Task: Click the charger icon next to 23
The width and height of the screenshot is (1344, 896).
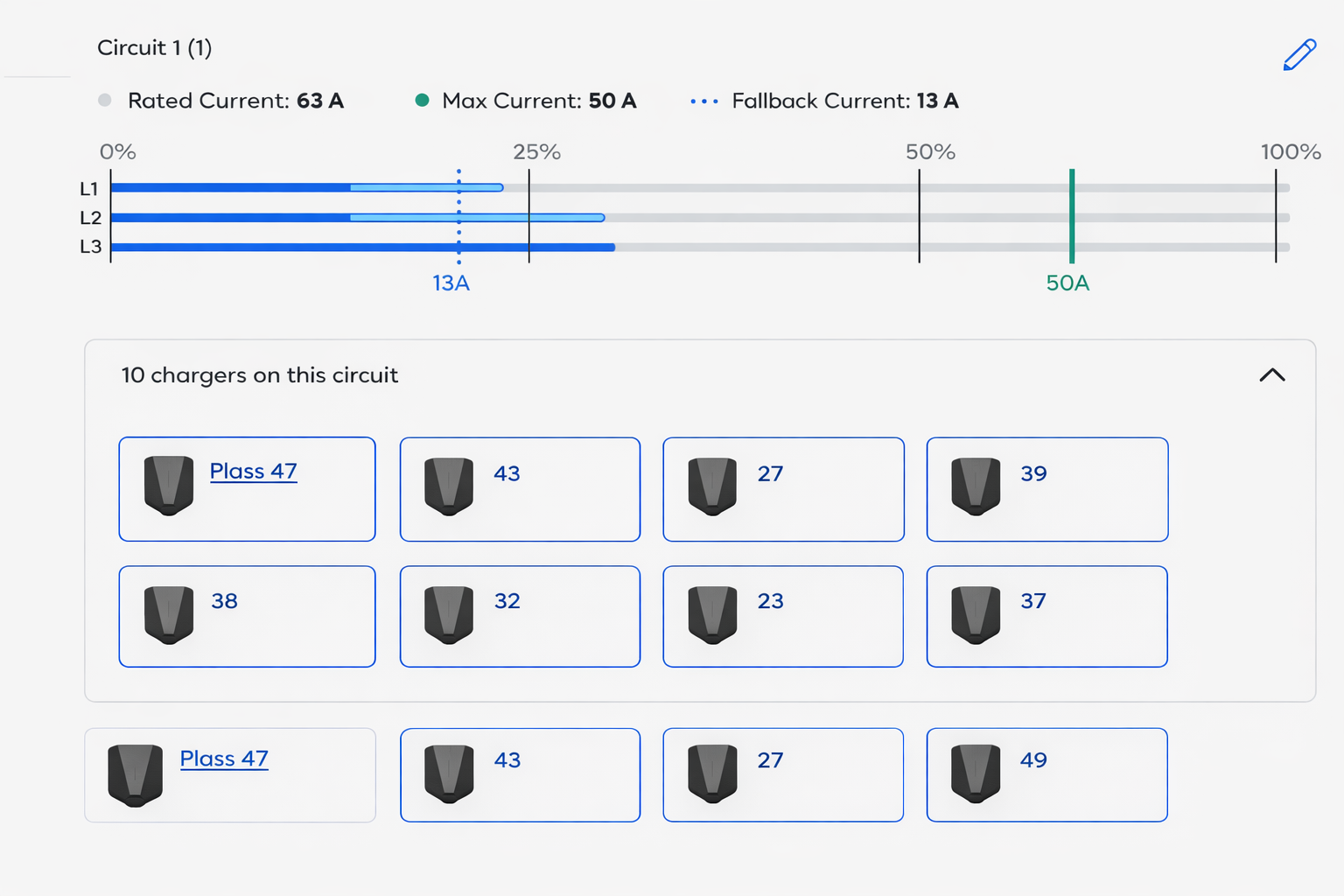Action: pyautogui.click(x=712, y=615)
